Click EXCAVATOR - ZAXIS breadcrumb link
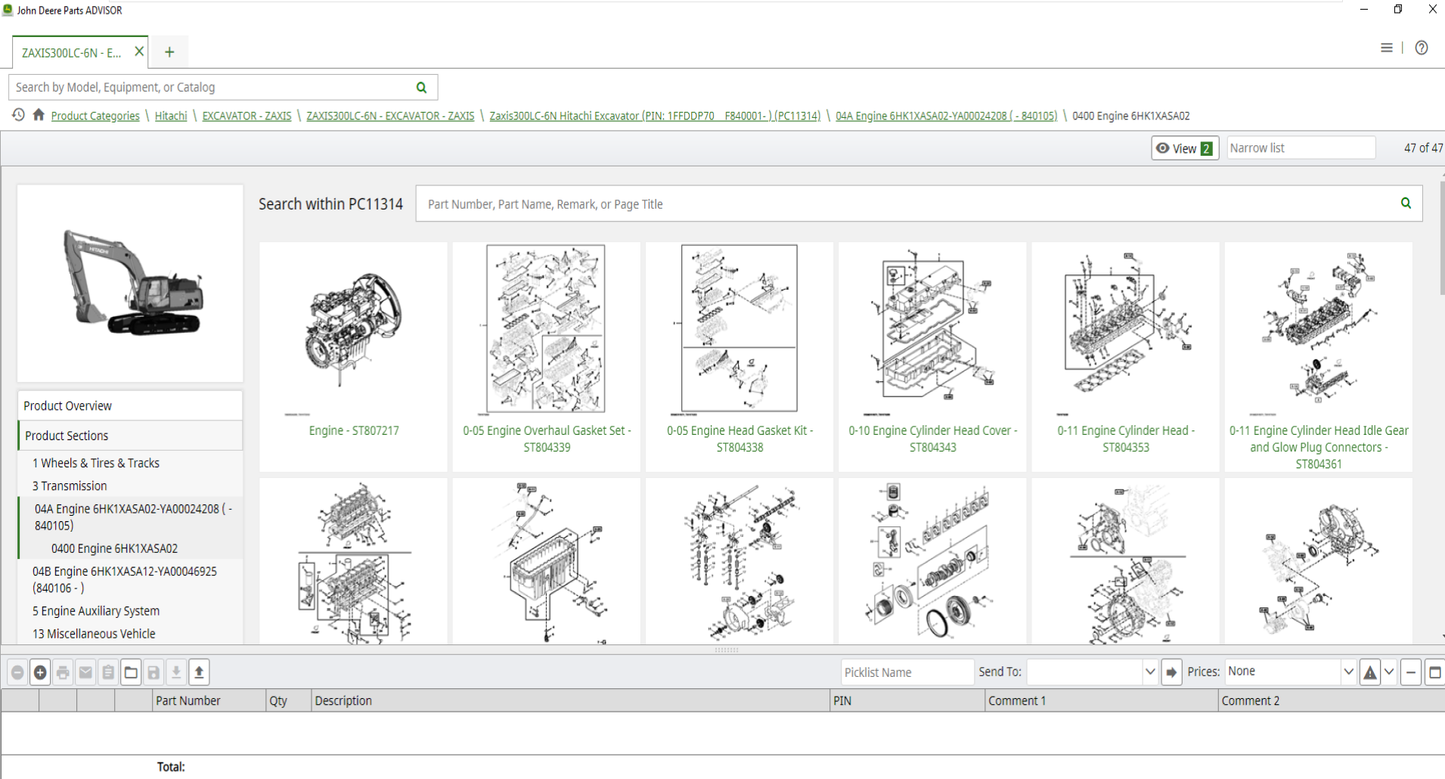1445x779 pixels. [x=247, y=116]
